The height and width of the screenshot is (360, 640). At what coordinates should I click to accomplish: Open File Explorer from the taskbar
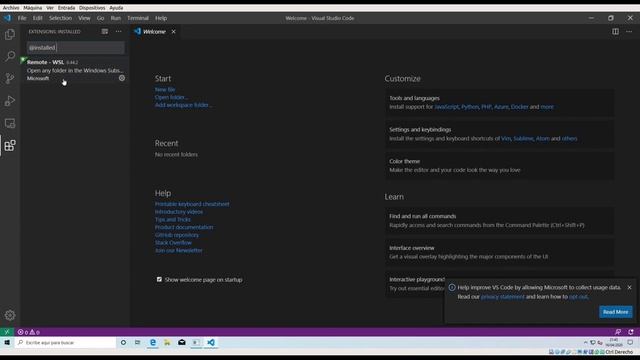click(167, 342)
